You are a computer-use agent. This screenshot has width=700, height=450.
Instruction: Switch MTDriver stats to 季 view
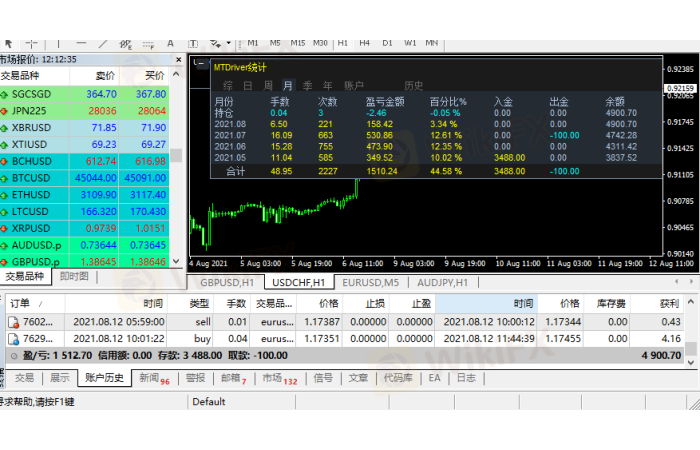[x=308, y=85]
